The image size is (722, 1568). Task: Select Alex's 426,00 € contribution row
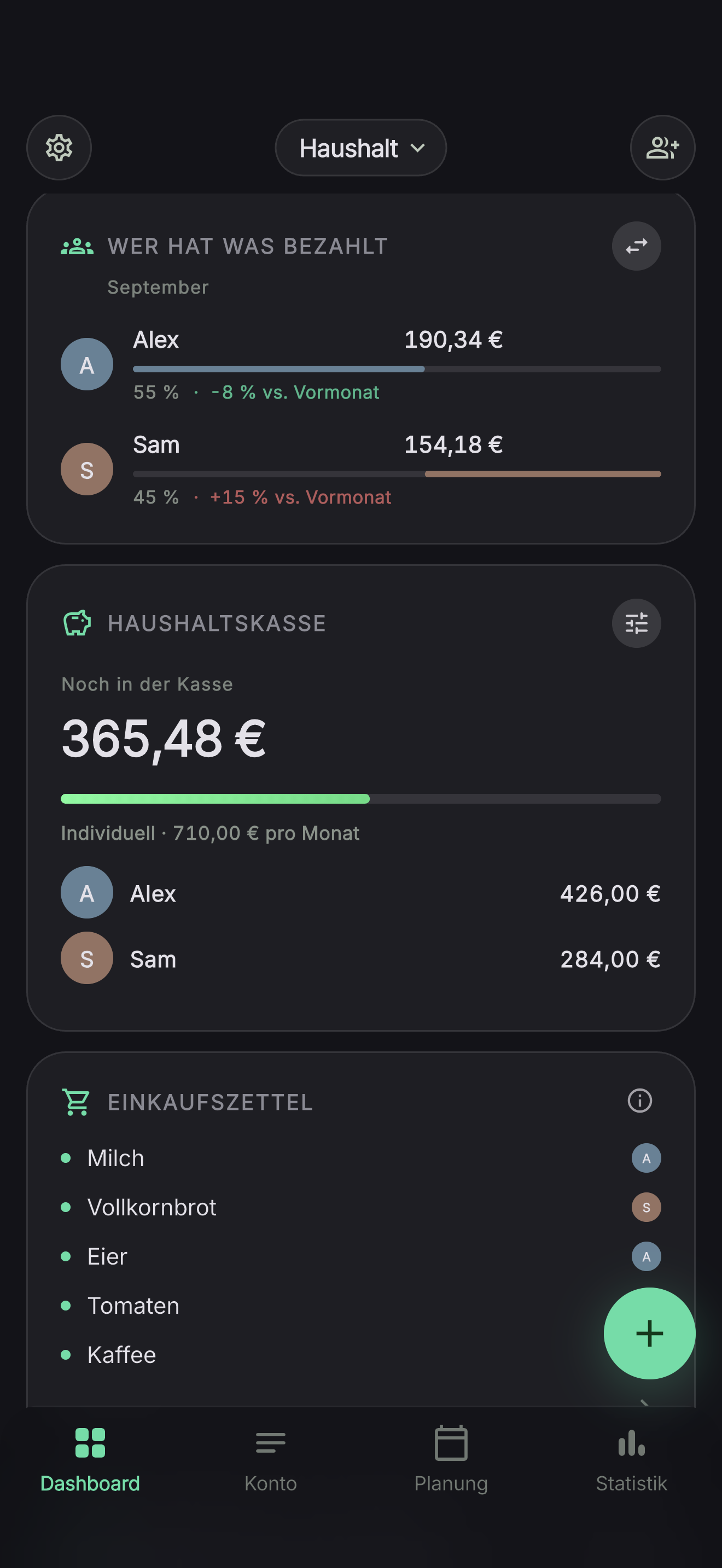360,893
